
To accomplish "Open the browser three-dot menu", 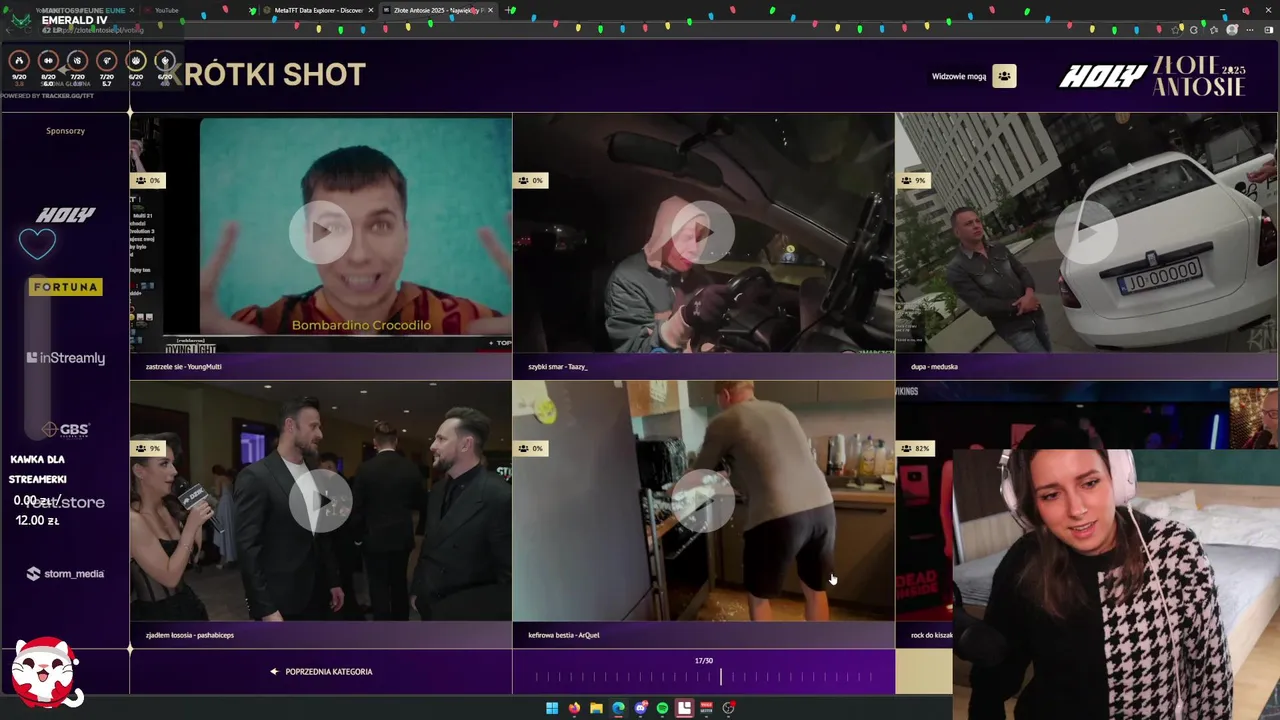I will (x=1250, y=30).
